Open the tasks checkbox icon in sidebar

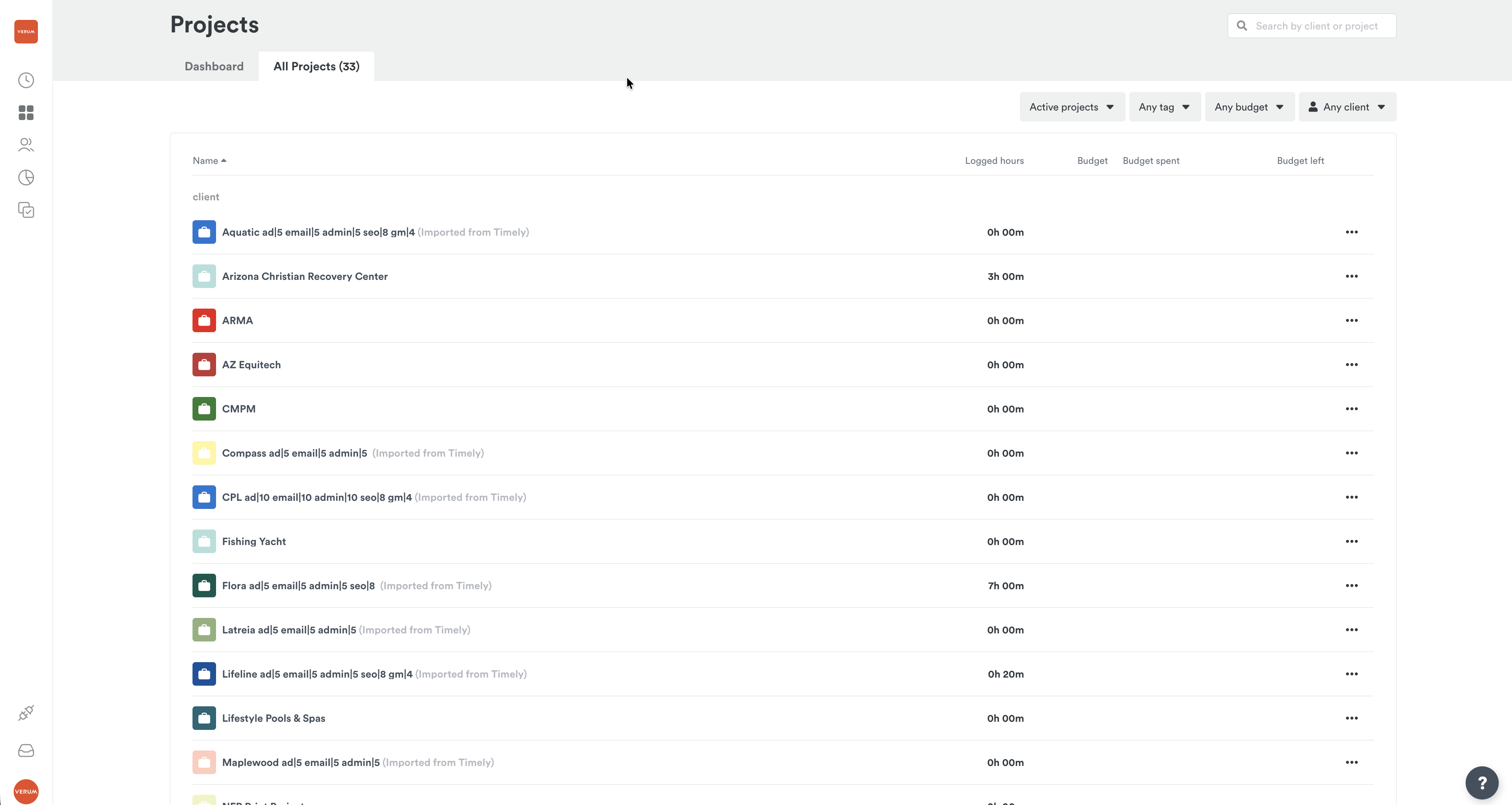pyautogui.click(x=26, y=210)
